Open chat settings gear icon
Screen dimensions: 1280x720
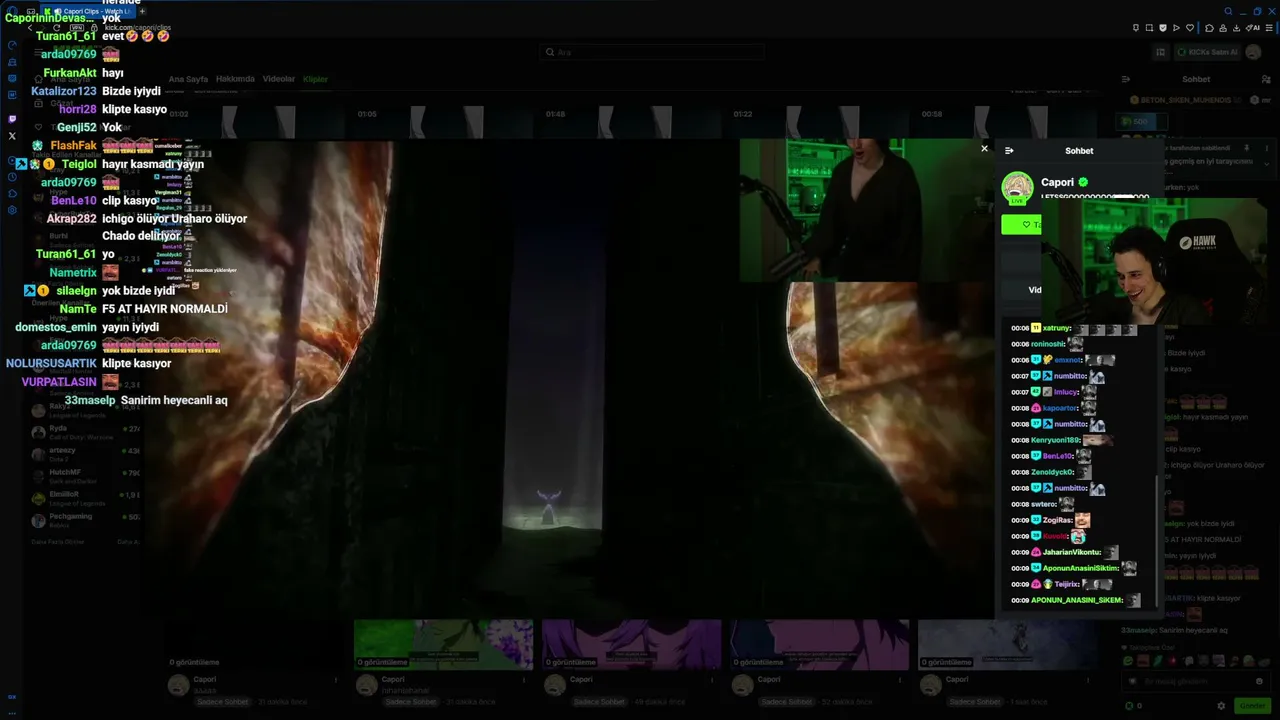1223,706
